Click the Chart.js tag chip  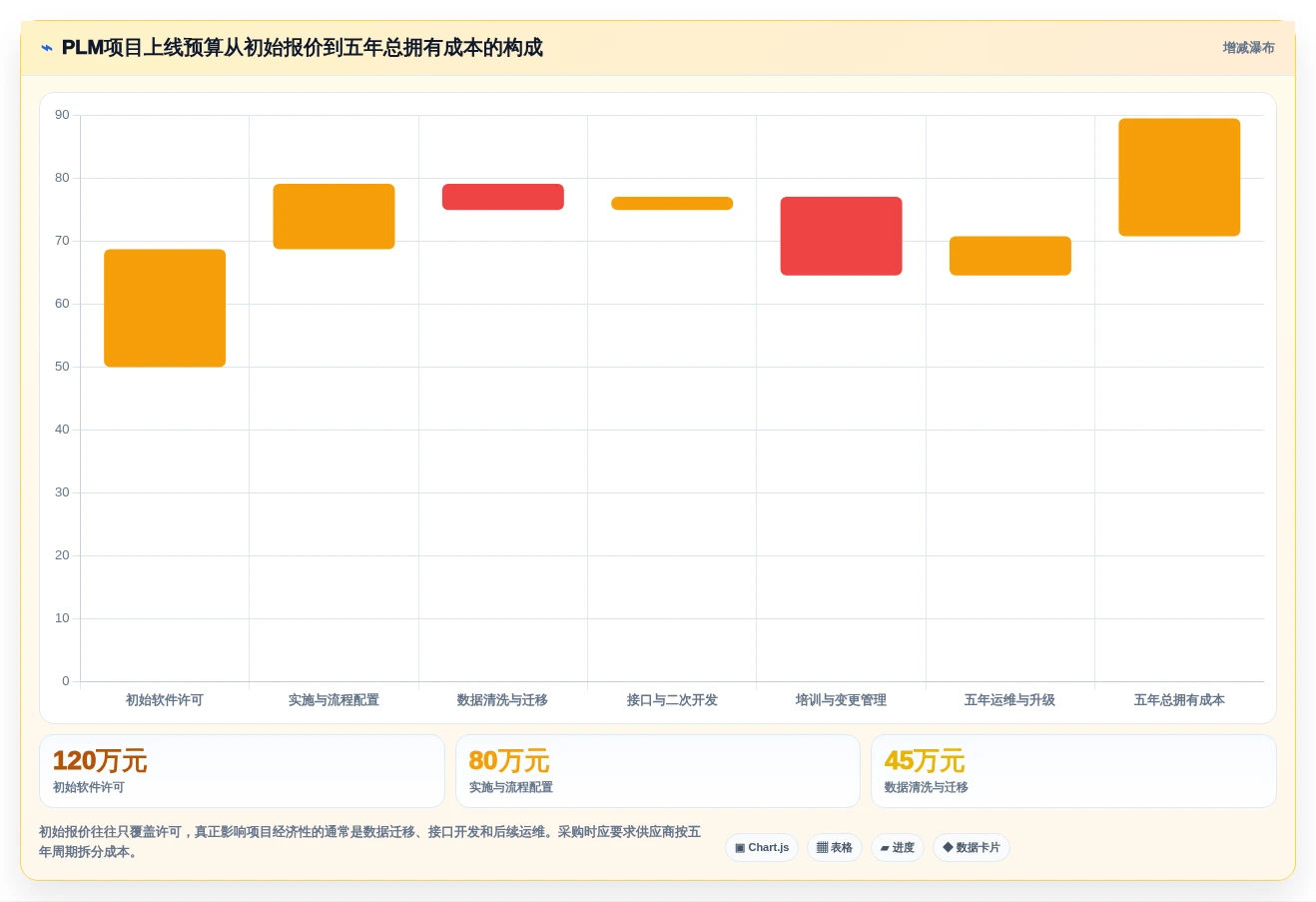click(x=762, y=847)
